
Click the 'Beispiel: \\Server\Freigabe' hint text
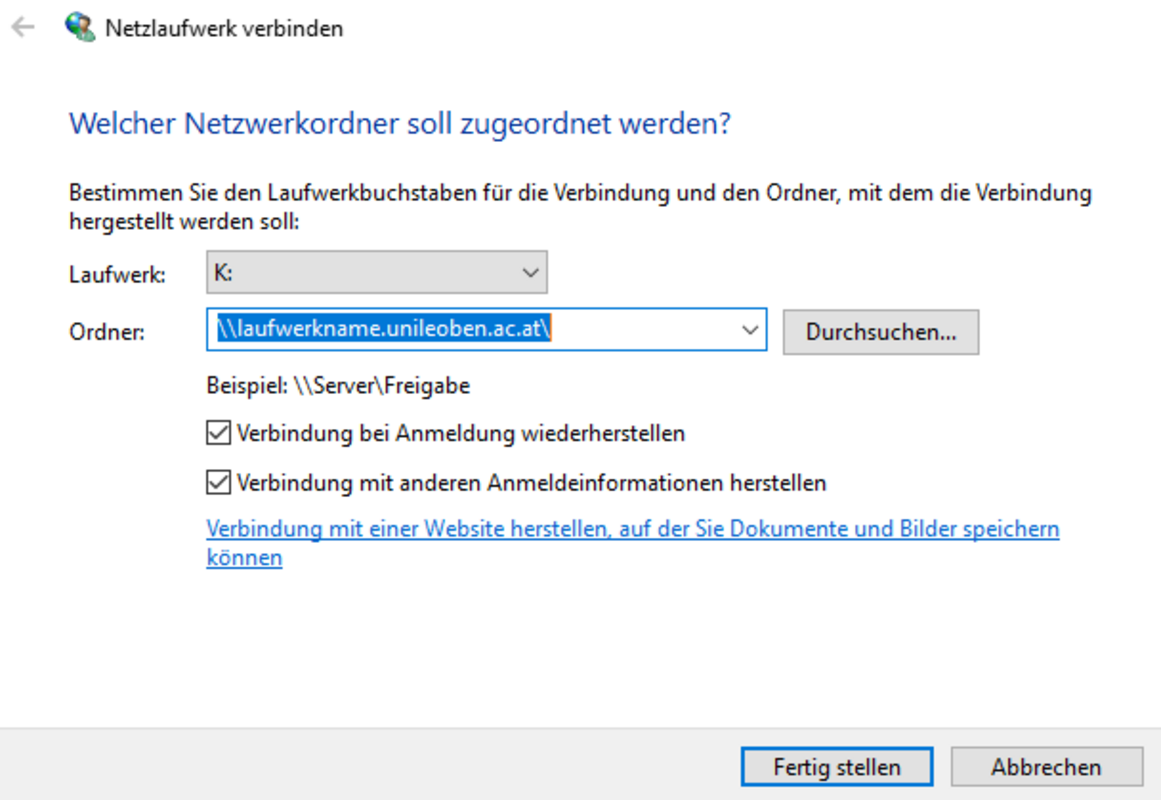click(338, 385)
